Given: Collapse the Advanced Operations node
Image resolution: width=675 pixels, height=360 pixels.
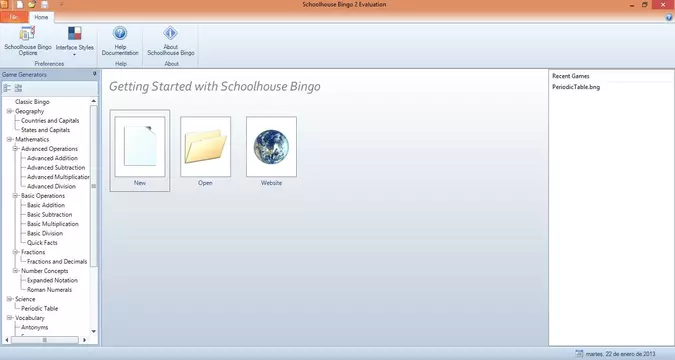Looking at the screenshot, I should tap(15, 149).
